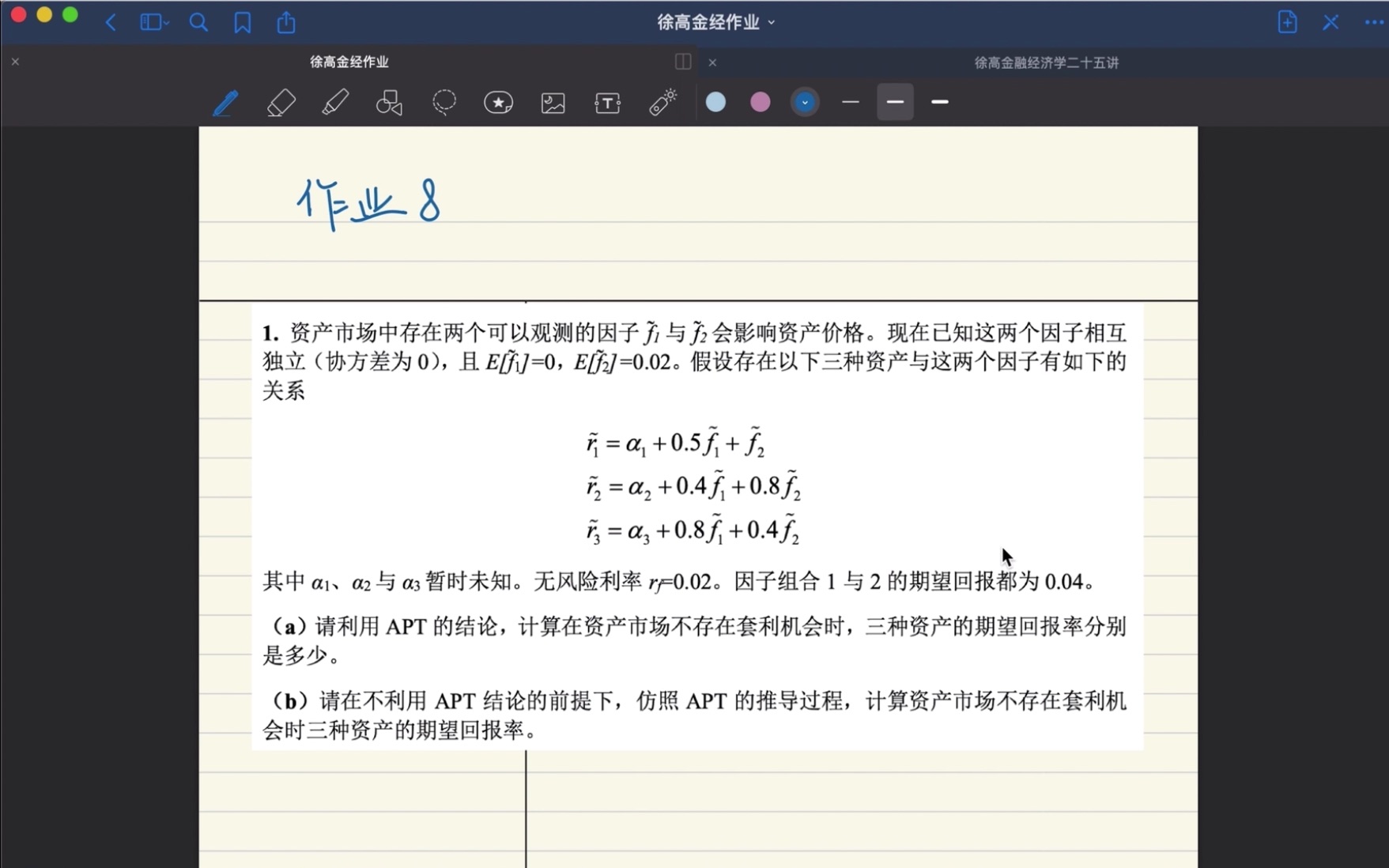Toggle read-only mode with the pen-slash icon
The height and width of the screenshot is (868, 1389).
(1330, 22)
